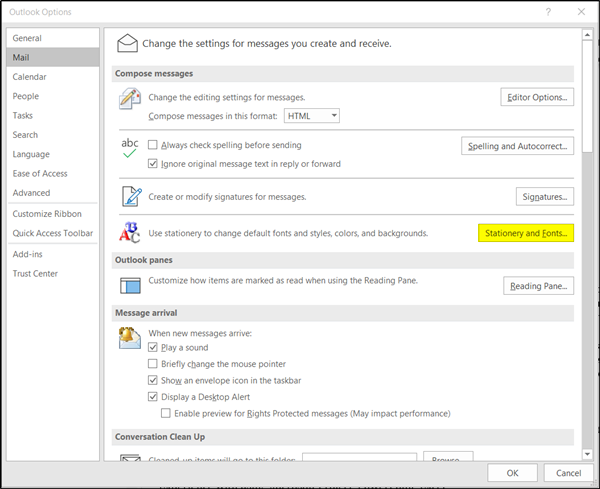Enable Always check spelling before sending
600x489 pixels.
pos(153,145)
